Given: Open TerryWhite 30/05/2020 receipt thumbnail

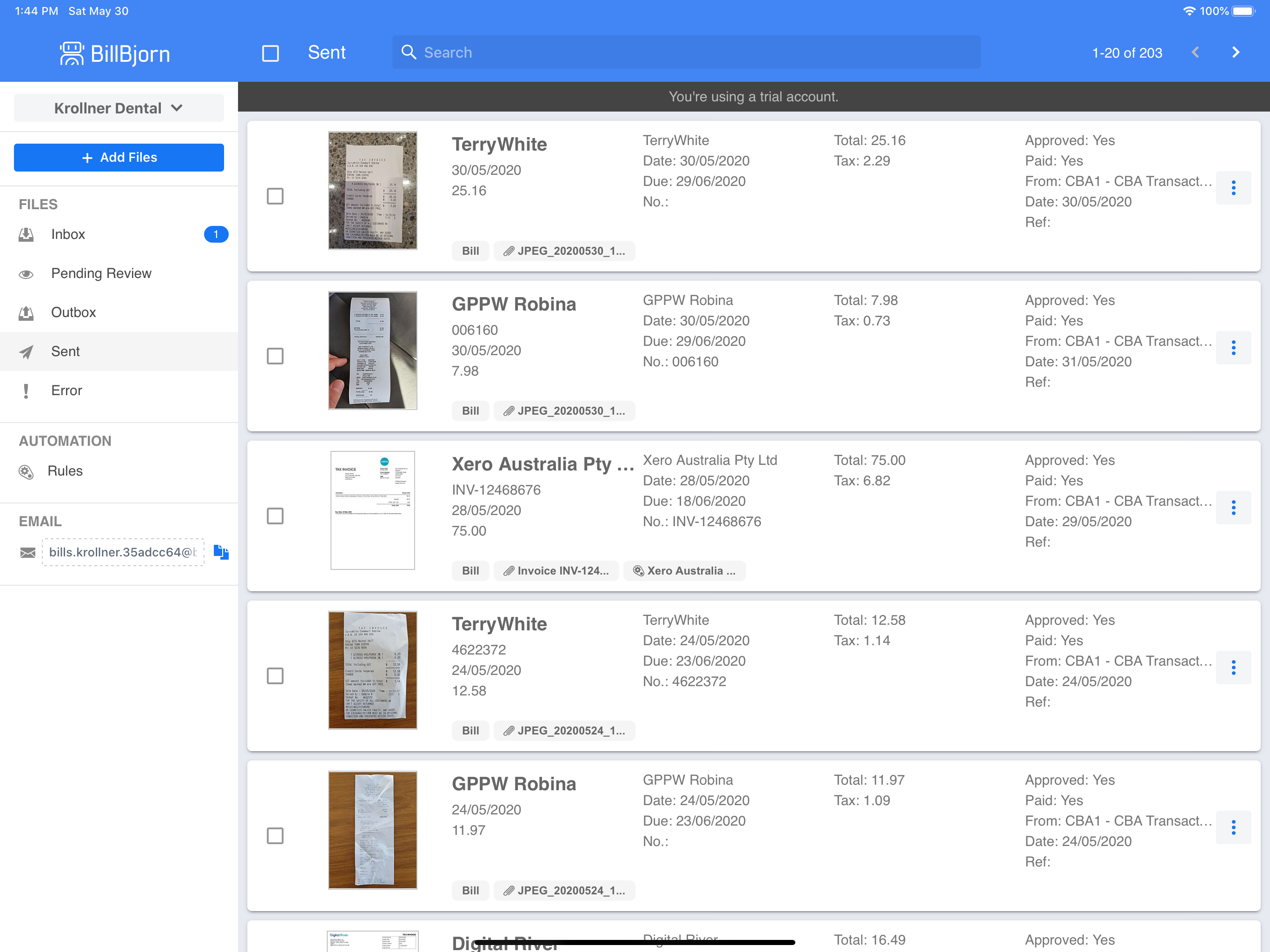Looking at the screenshot, I should click(373, 191).
